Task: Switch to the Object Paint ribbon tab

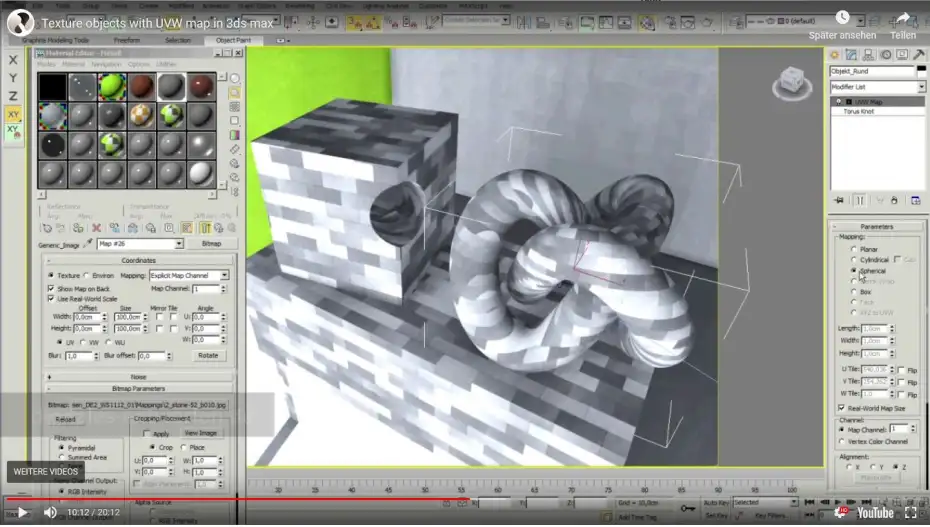Action: [233, 40]
